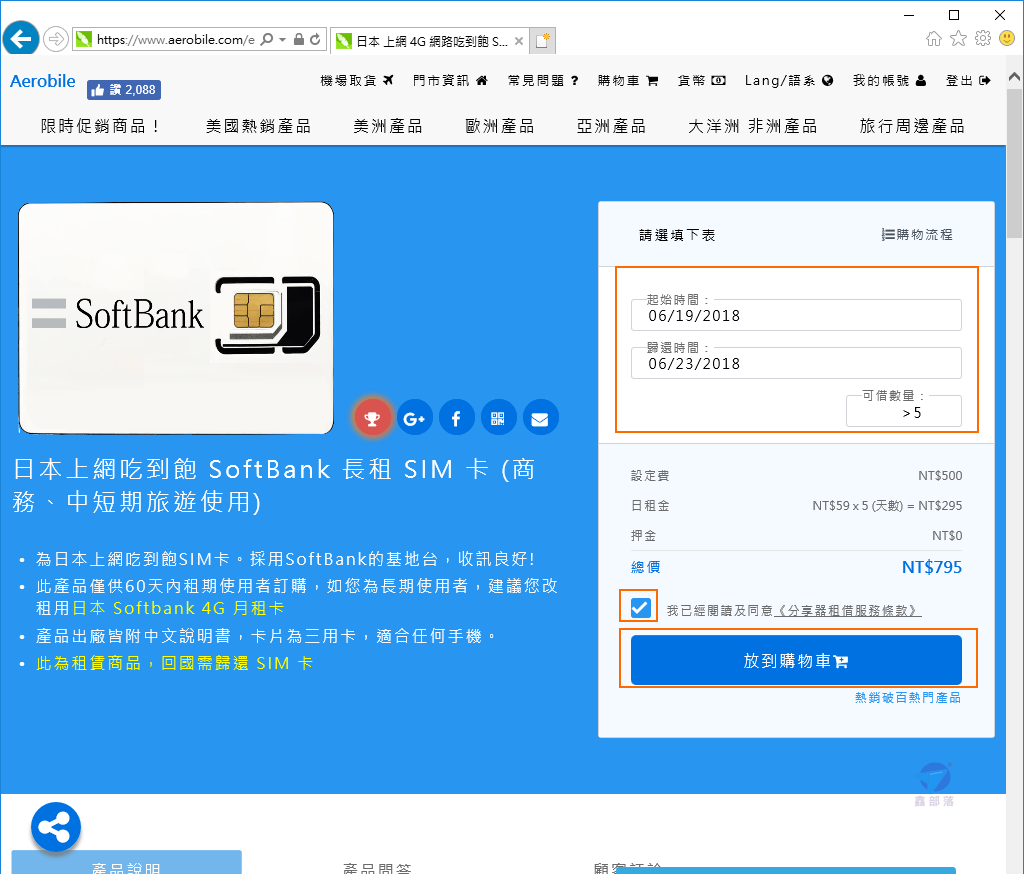Open 美洲產品 category
The height and width of the screenshot is (874, 1024).
point(388,126)
